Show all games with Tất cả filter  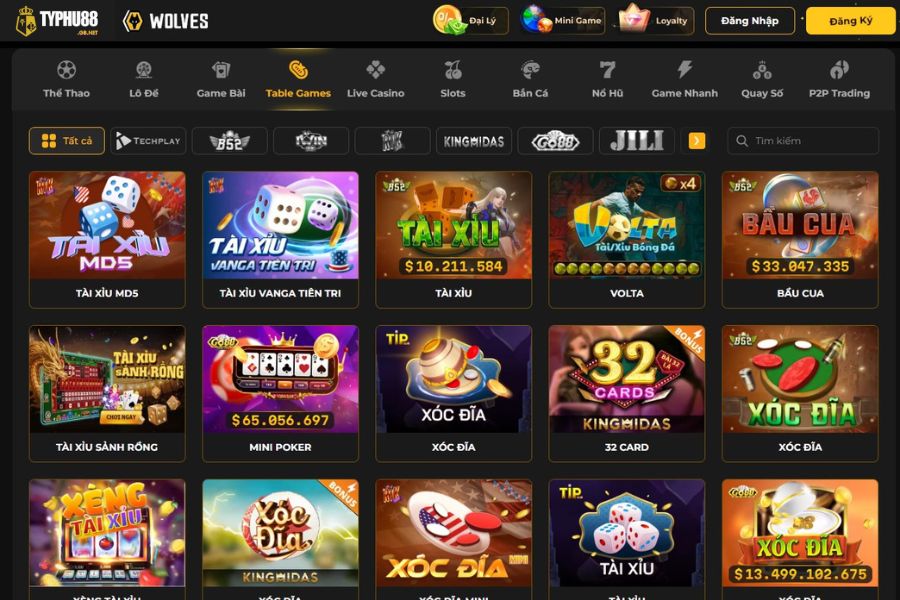click(67, 141)
